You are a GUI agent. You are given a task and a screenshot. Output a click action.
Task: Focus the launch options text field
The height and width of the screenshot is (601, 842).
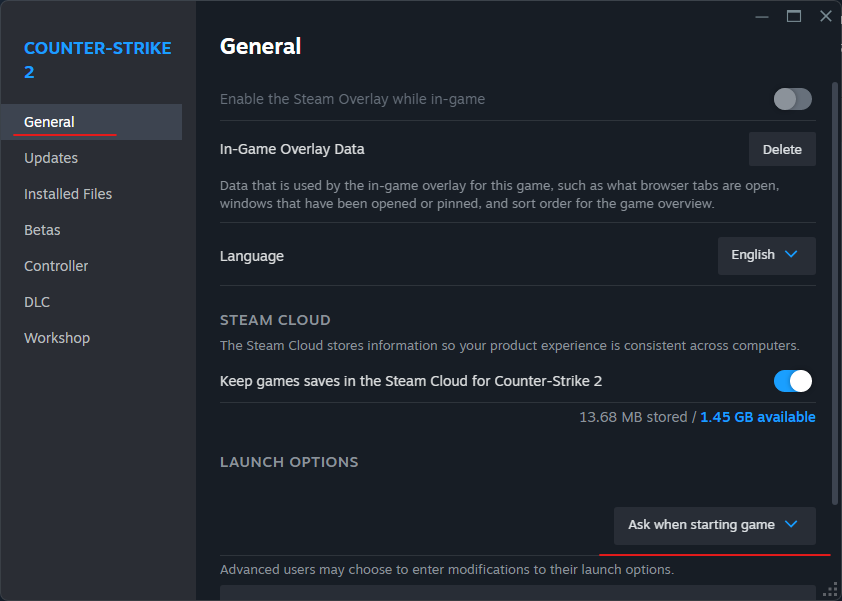coord(517,593)
